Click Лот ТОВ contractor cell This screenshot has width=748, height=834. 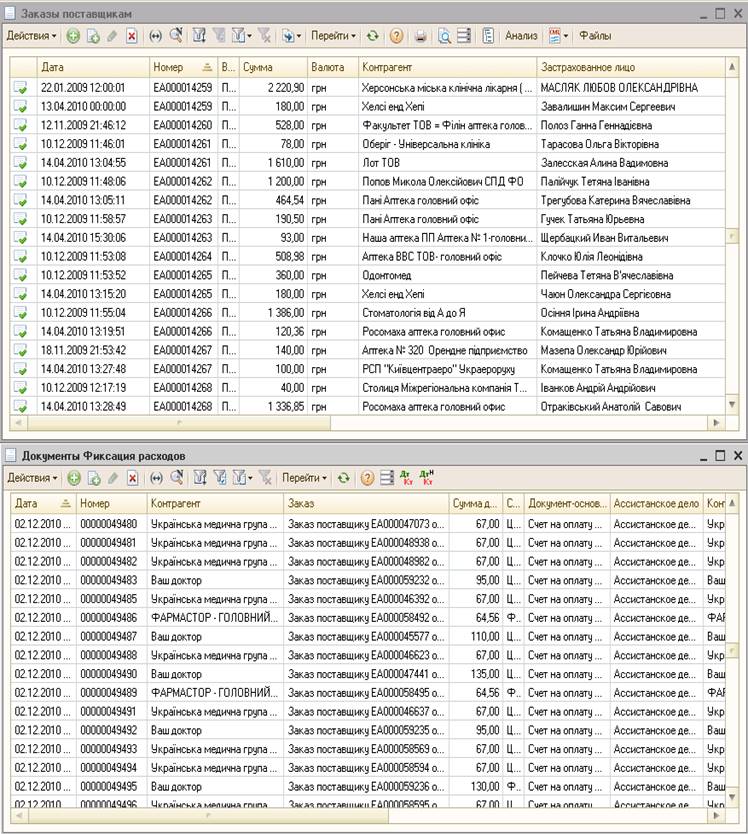pos(447,163)
